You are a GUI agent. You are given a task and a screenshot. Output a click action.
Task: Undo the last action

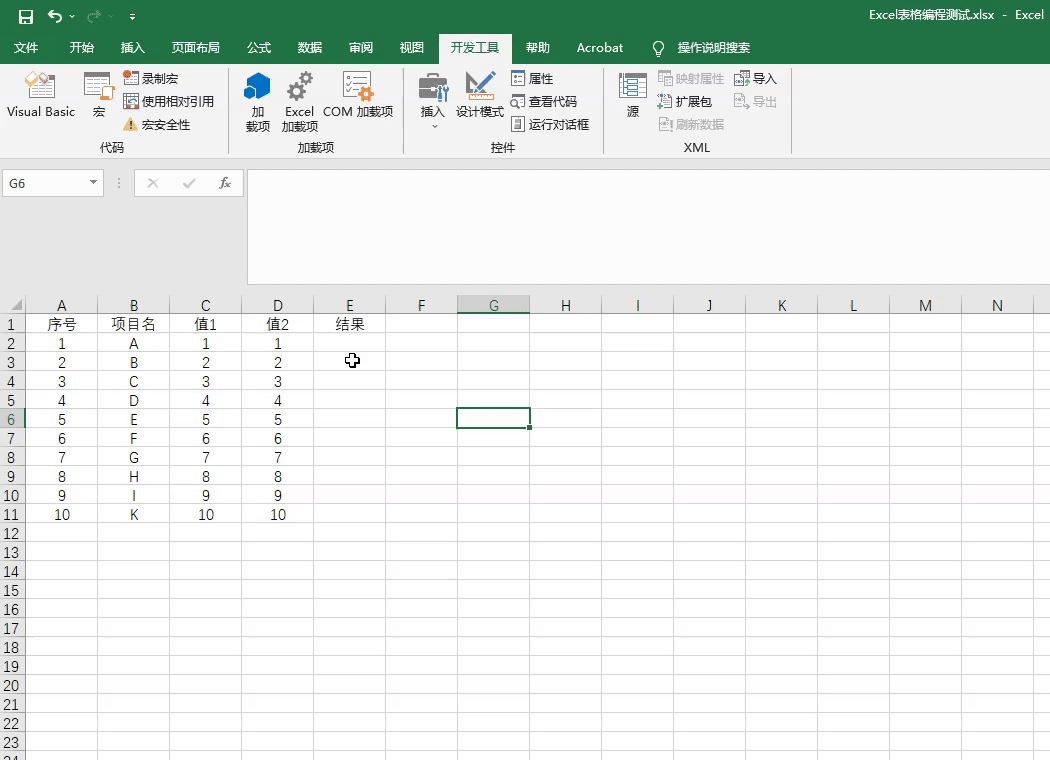click(x=55, y=16)
